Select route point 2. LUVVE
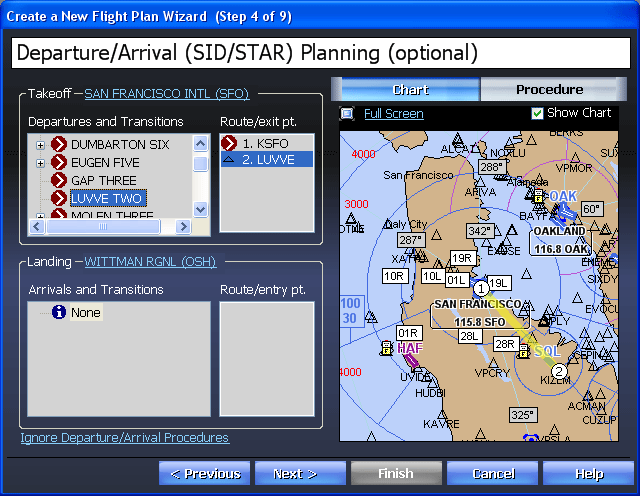The height and width of the screenshot is (496, 640). [267, 159]
